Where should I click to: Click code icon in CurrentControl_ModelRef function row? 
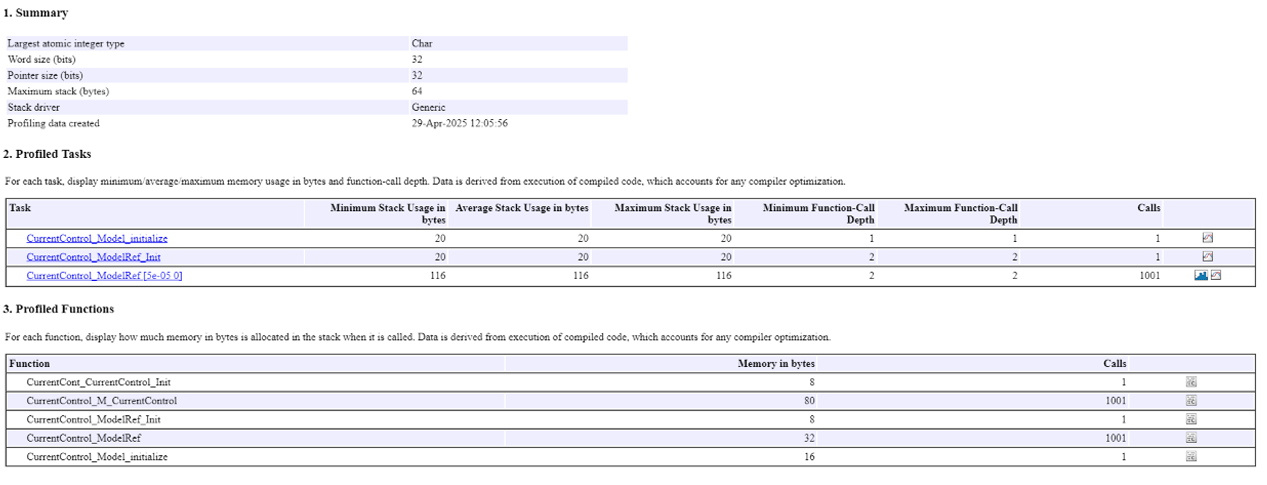coord(1191,438)
